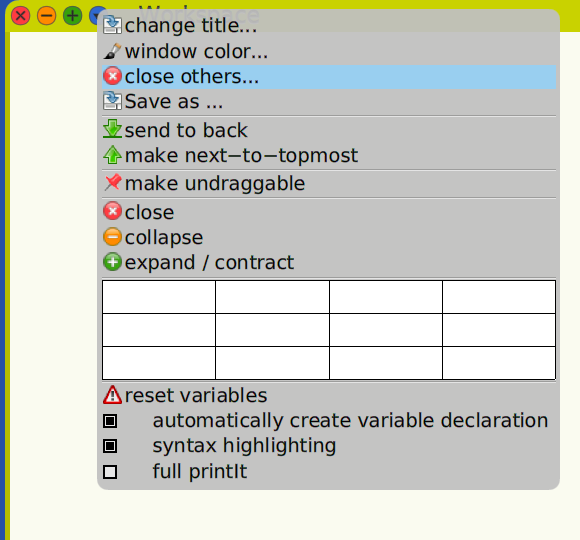Click the warning triangle reset variables icon

coord(112,395)
